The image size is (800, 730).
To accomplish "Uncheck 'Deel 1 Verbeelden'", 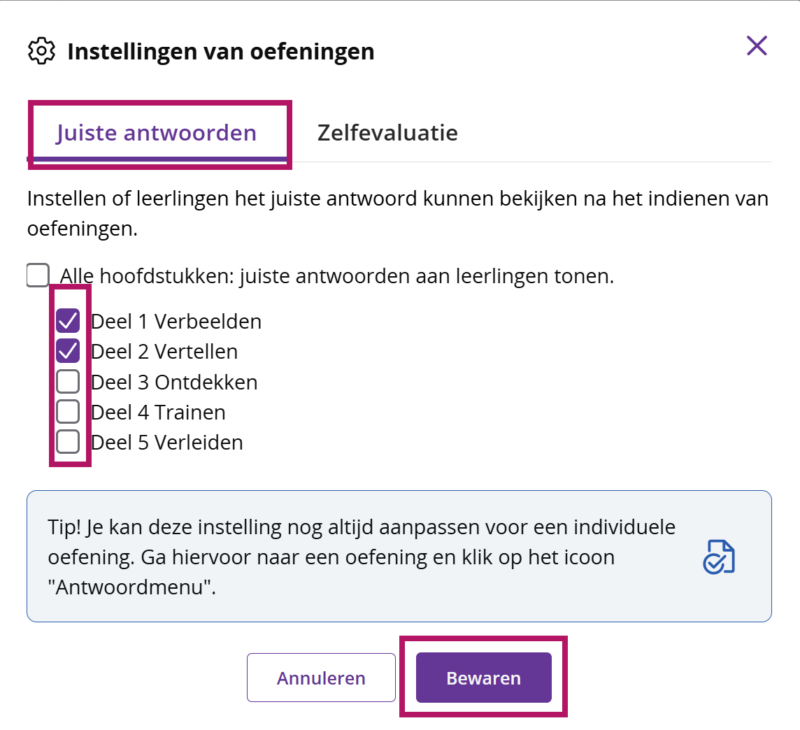I will point(70,321).
